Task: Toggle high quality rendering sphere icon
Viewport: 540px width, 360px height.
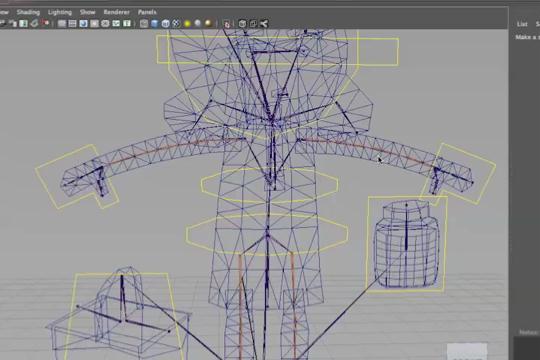Action: 208,23
